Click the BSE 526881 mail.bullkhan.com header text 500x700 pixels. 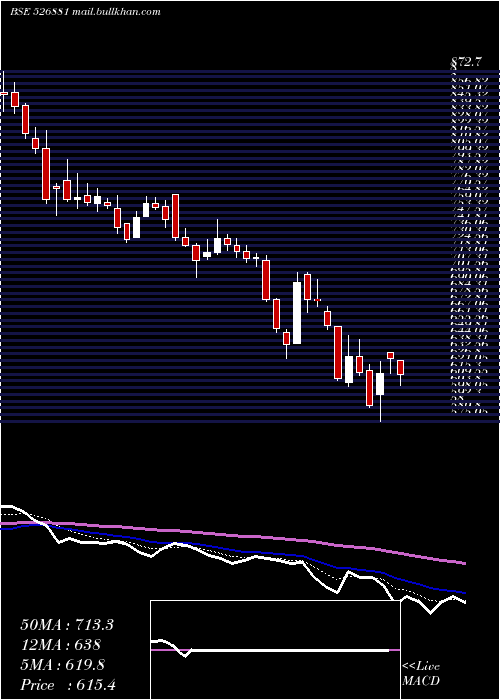point(85,12)
